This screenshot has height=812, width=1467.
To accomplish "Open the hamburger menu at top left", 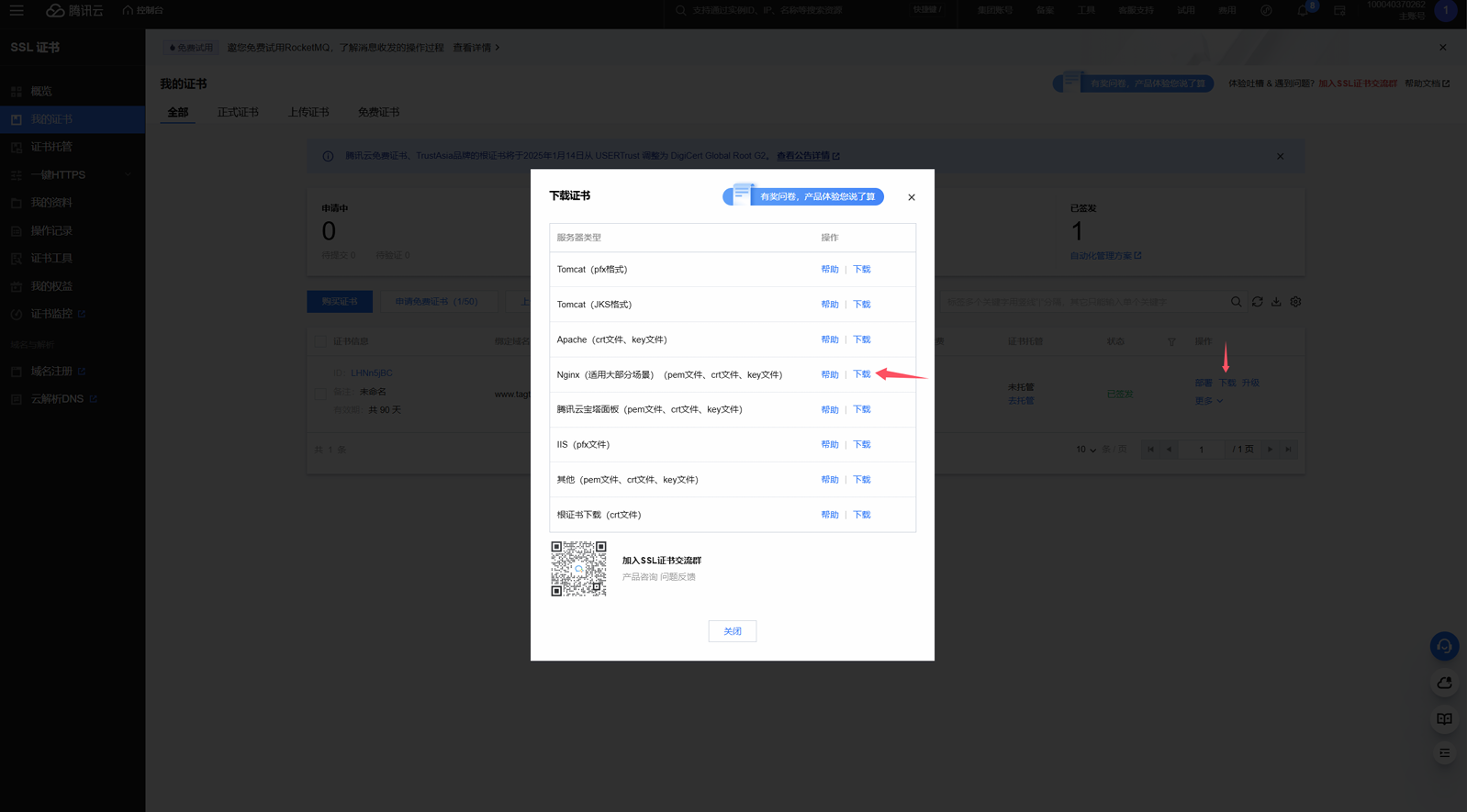I will click(17, 10).
